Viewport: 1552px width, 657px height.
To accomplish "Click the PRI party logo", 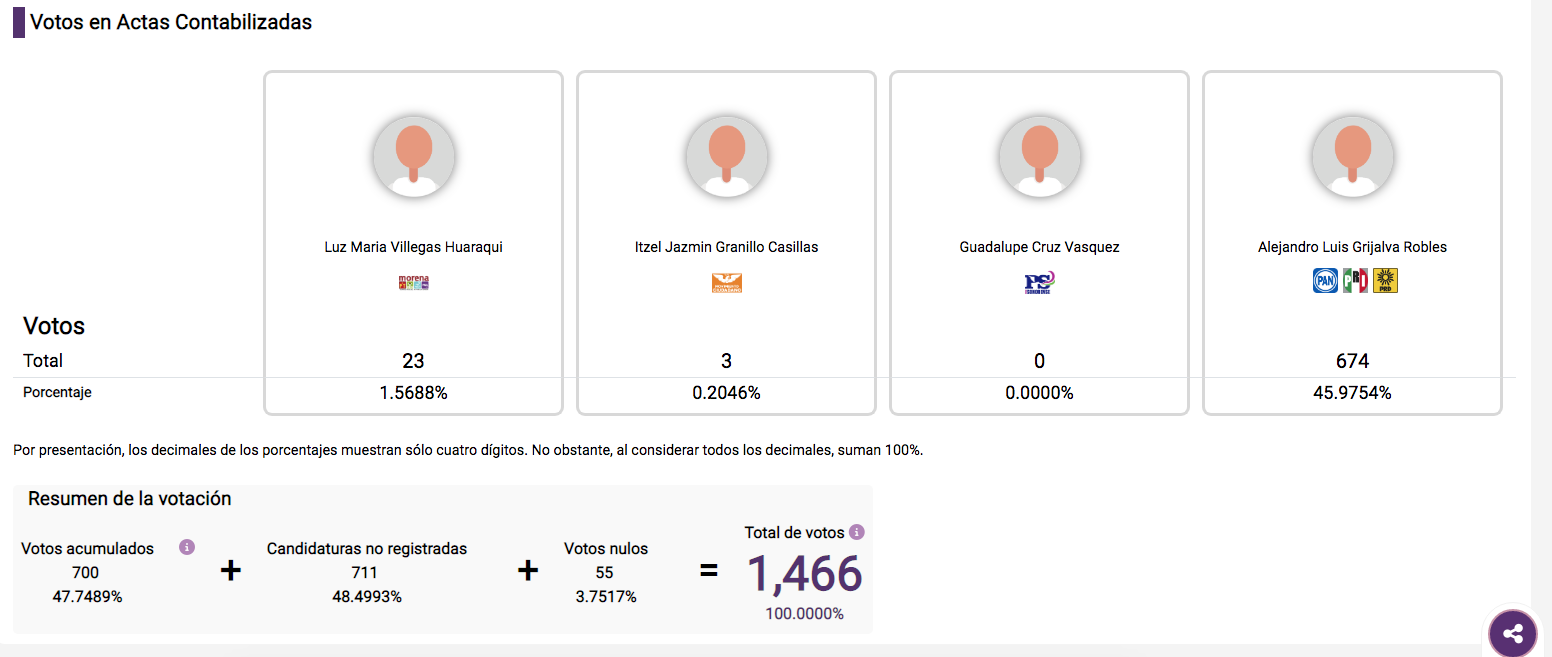I will coord(1355,280).
